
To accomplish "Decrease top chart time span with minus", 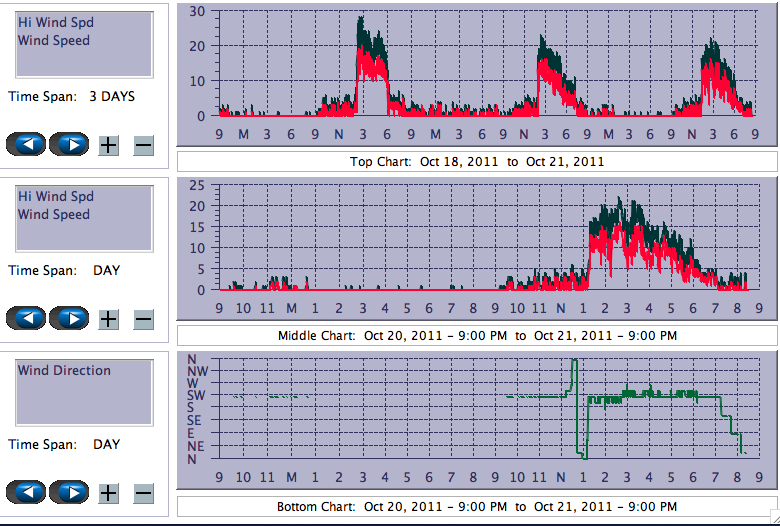I will [x=143, y=145].
